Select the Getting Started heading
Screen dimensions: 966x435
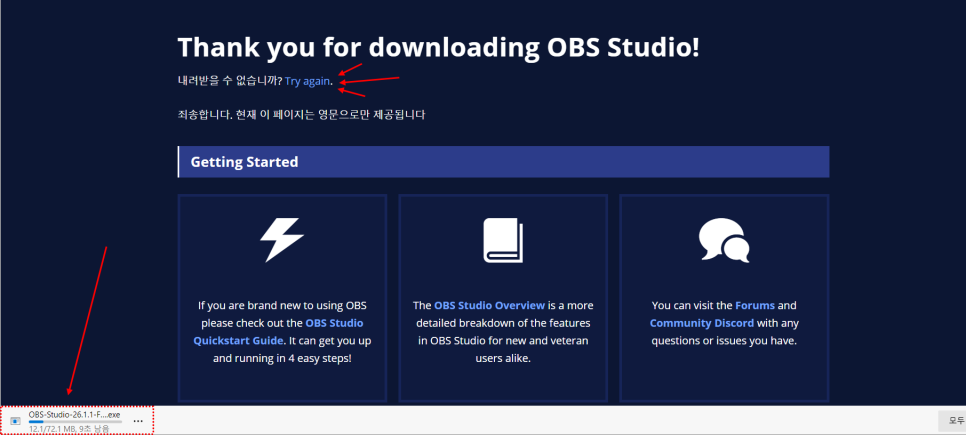click(244, 162)
